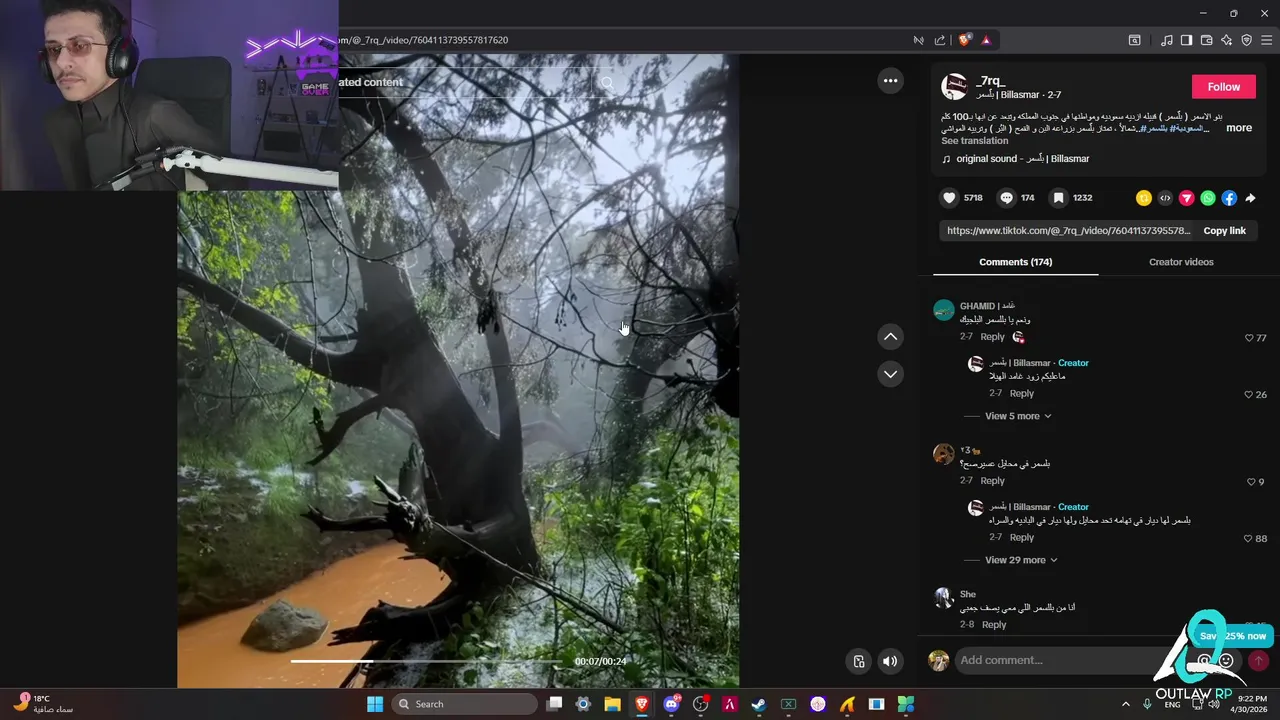Follow the _7rq_ account
This screenshot has width=1280, height=720.
pyautogui.click(x=1223, y=87)
